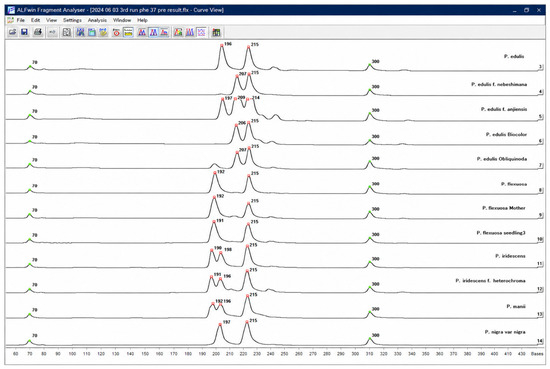Open the Window menu
This screenshot has height=369, width=550.
pyautogui.click(x=122, y=20)
